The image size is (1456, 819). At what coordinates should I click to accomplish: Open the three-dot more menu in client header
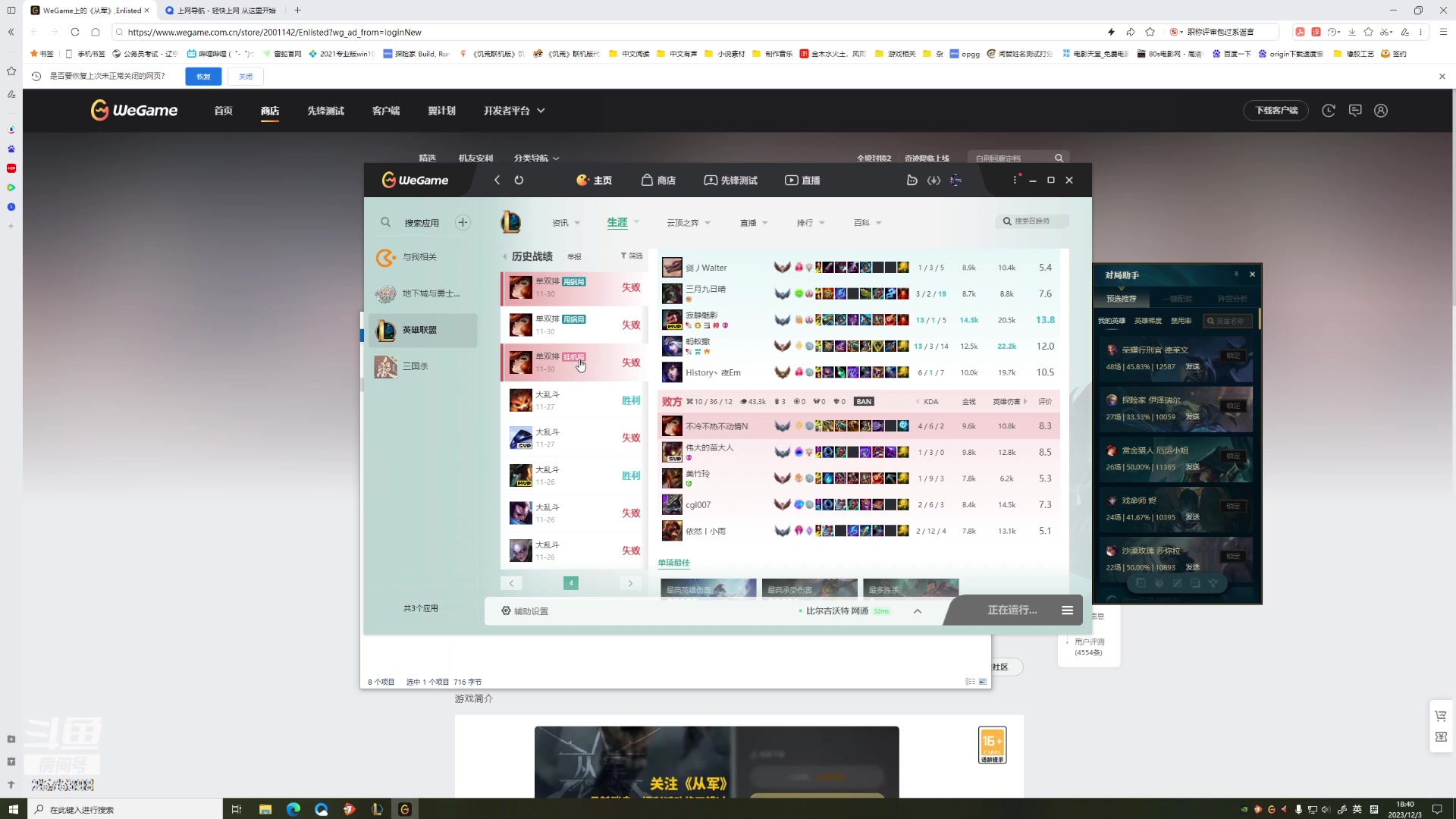(1015, 180)
